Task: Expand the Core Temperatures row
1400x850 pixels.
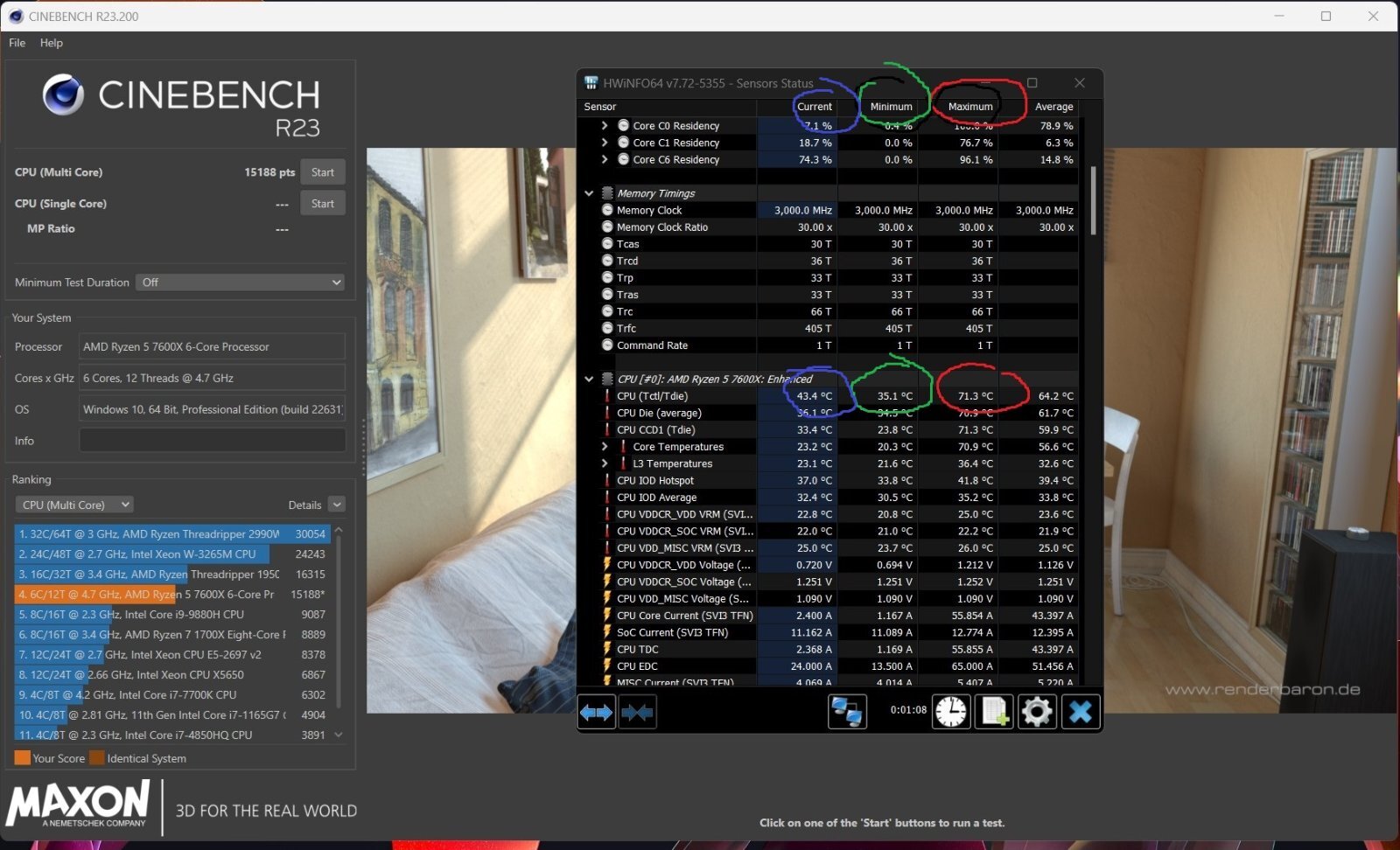Action: point(605,447)
